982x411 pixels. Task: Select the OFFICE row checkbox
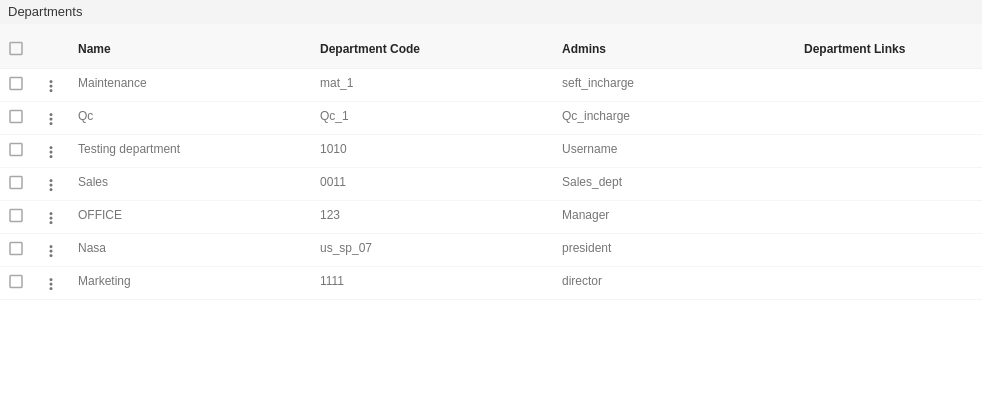(16, 216)
